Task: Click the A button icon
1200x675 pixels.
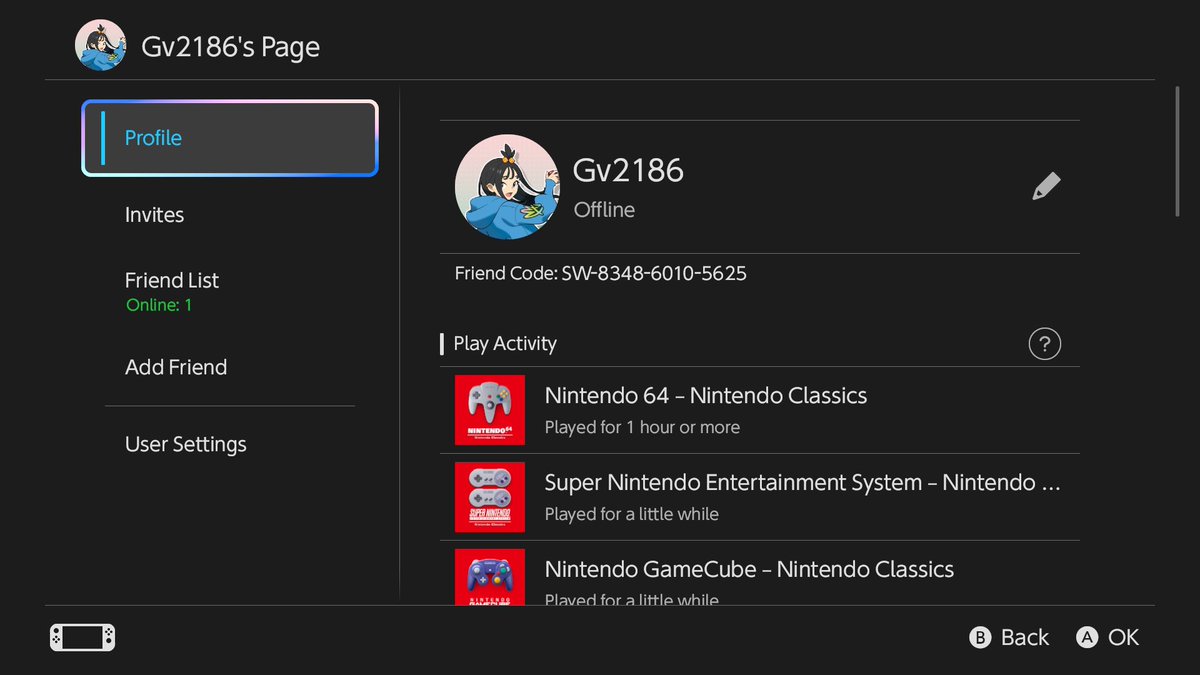Action: [x=1087, y=638]
